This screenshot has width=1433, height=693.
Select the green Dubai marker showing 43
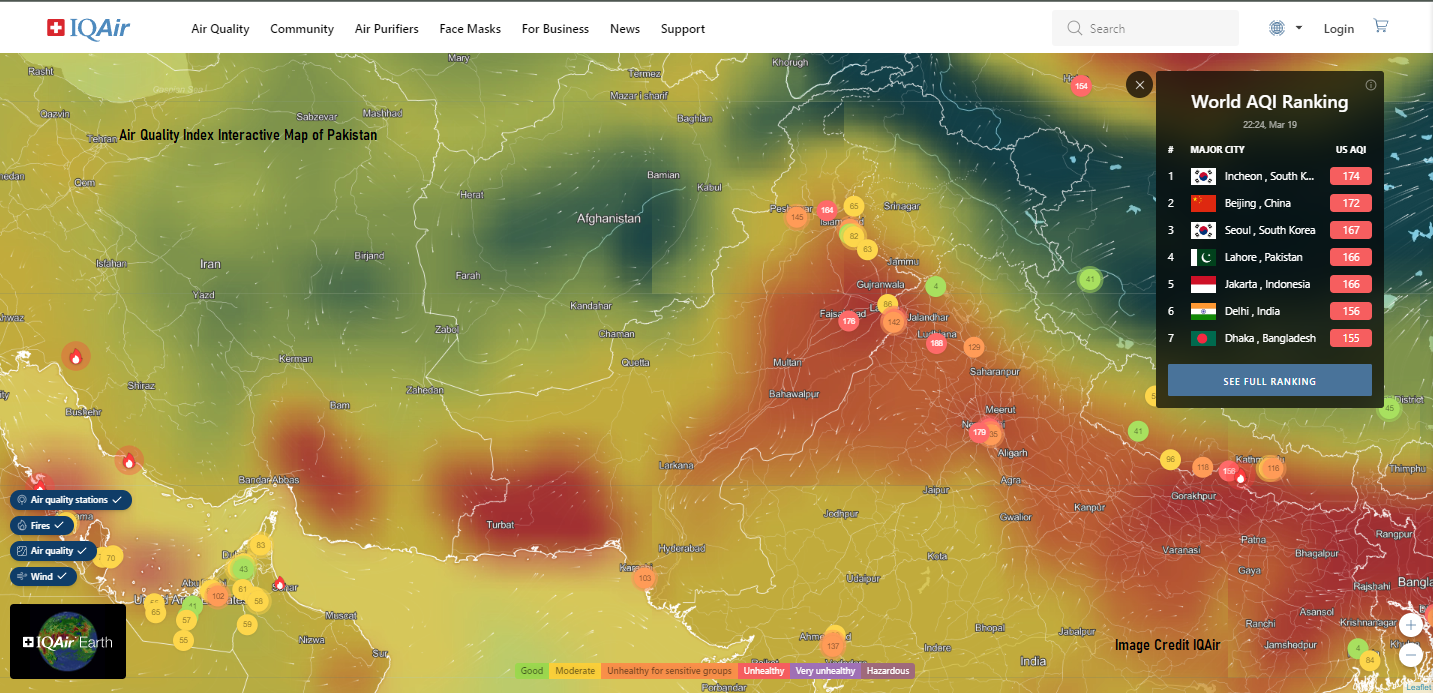point(243,569)
